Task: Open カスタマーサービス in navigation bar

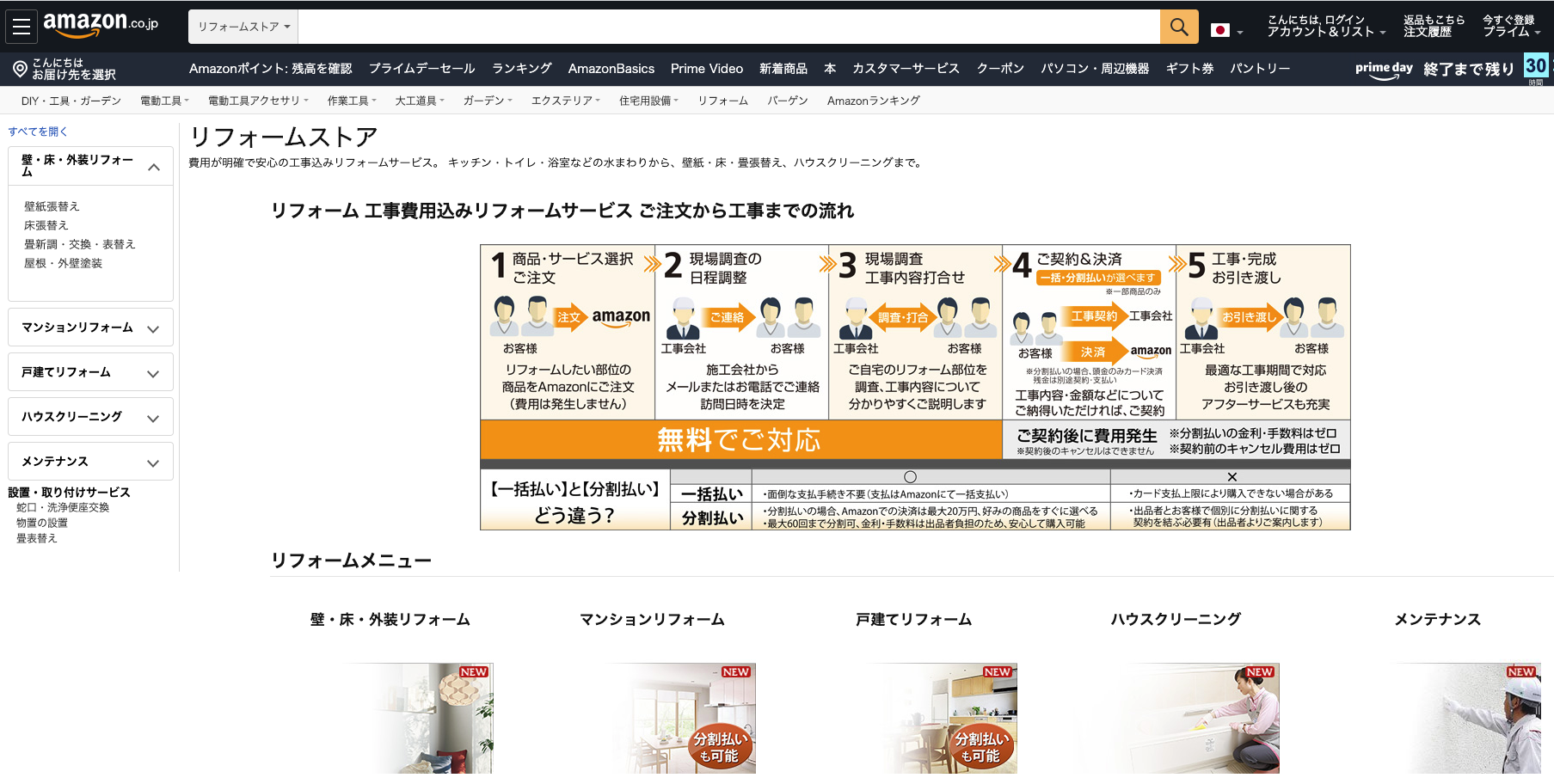Action: (906, 68)
